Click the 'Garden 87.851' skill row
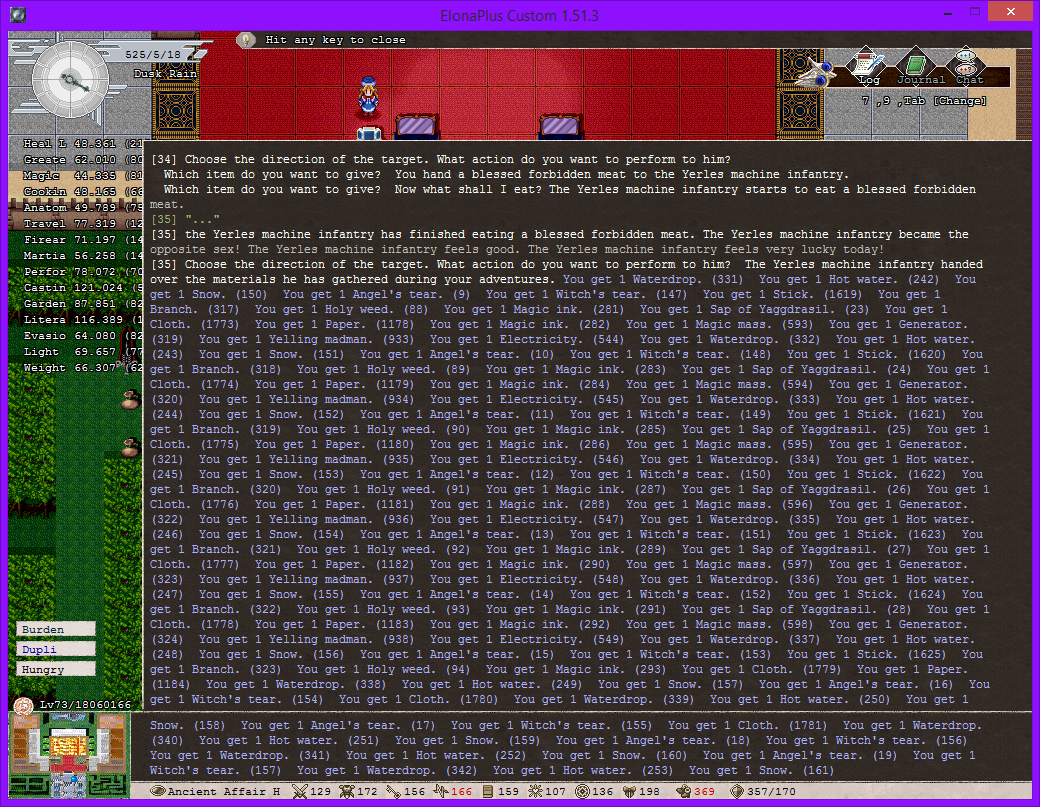The image size is (1040, 807). click(82, 303)
